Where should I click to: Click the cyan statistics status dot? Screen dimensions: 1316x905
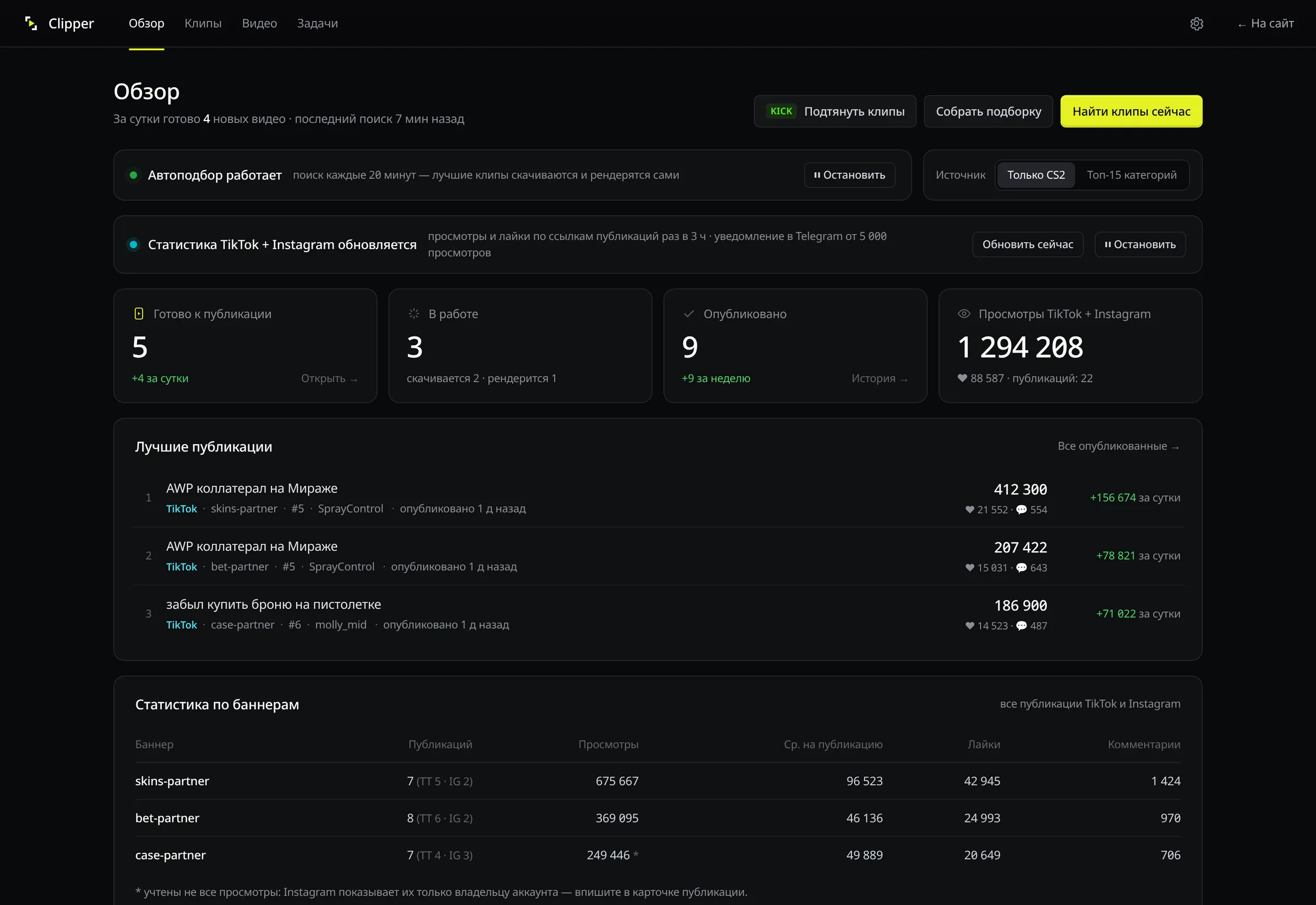point(133,245)
